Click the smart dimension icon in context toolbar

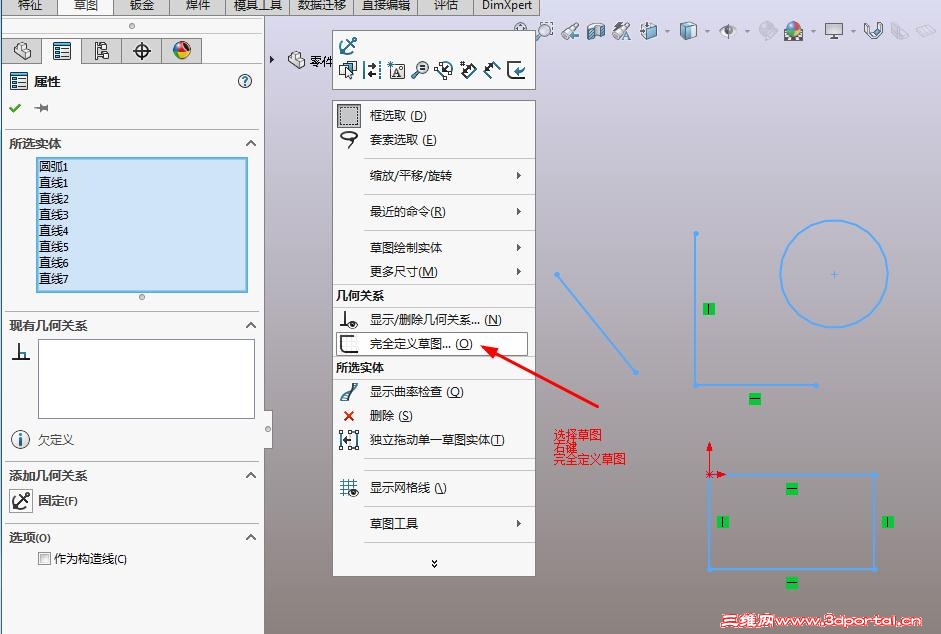pyautogui.click(x=492, y=71)
